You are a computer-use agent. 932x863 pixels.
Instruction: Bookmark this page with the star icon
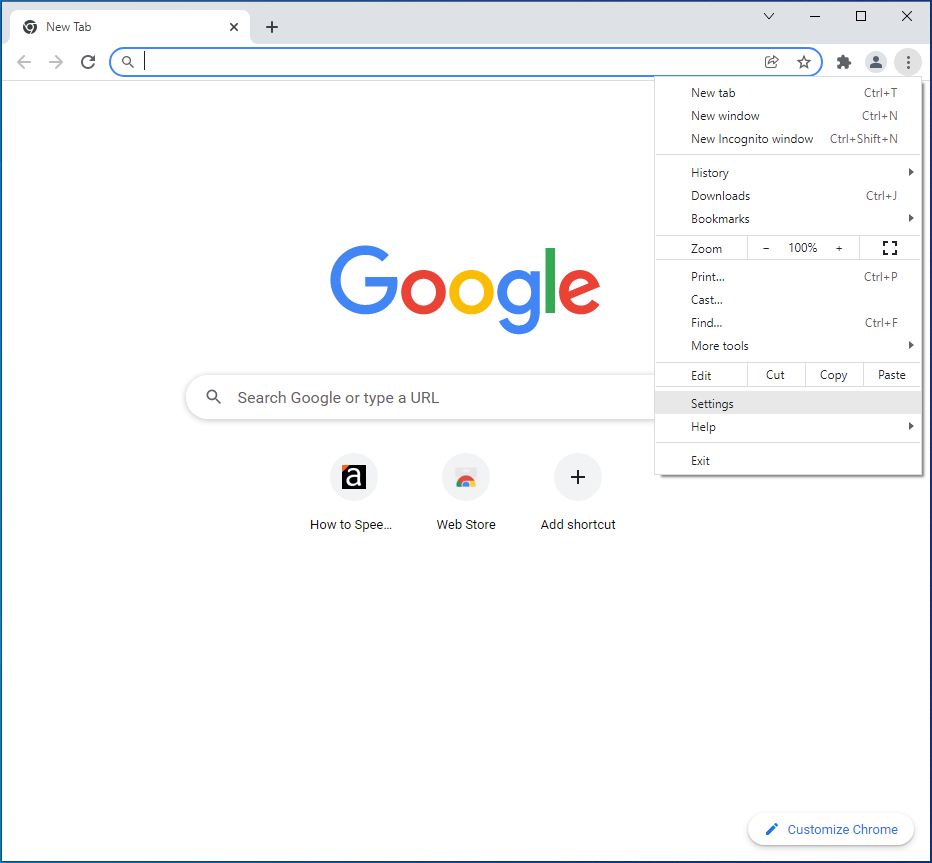pos(804,61)
